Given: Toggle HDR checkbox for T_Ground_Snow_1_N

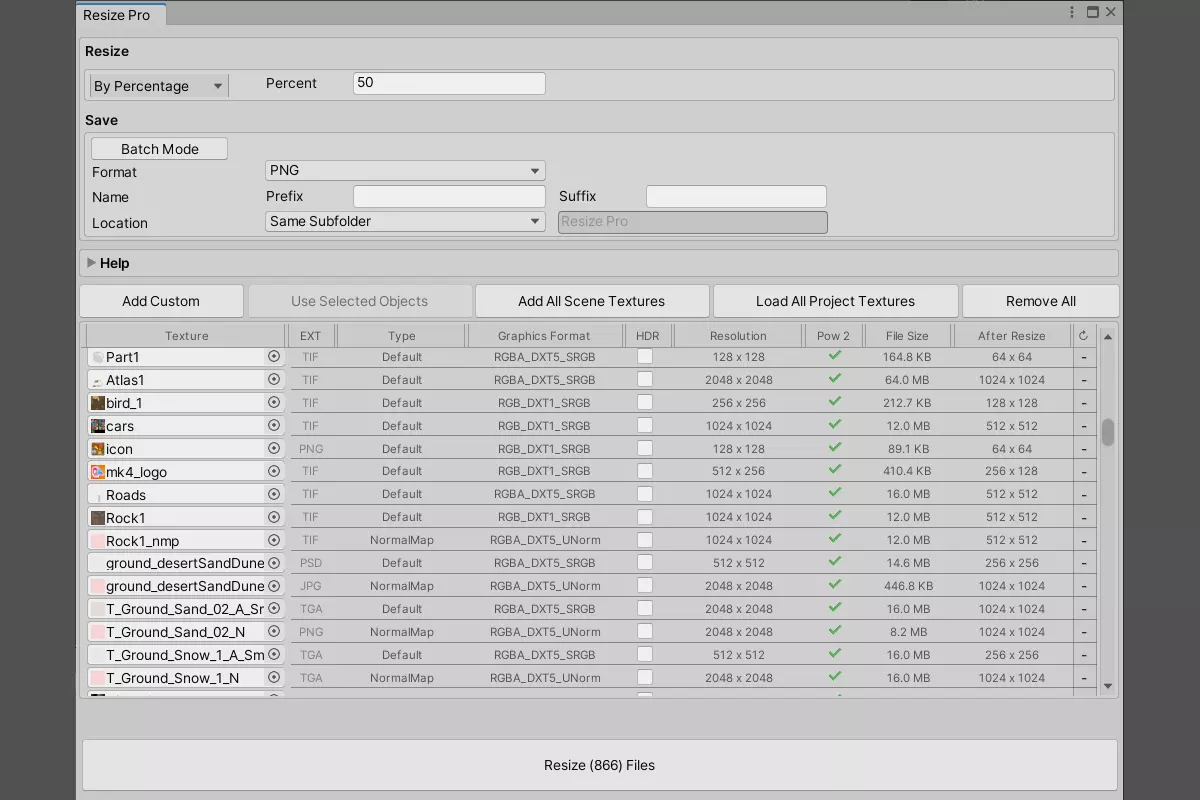Looking at the screenshot, I should [645, 677].
